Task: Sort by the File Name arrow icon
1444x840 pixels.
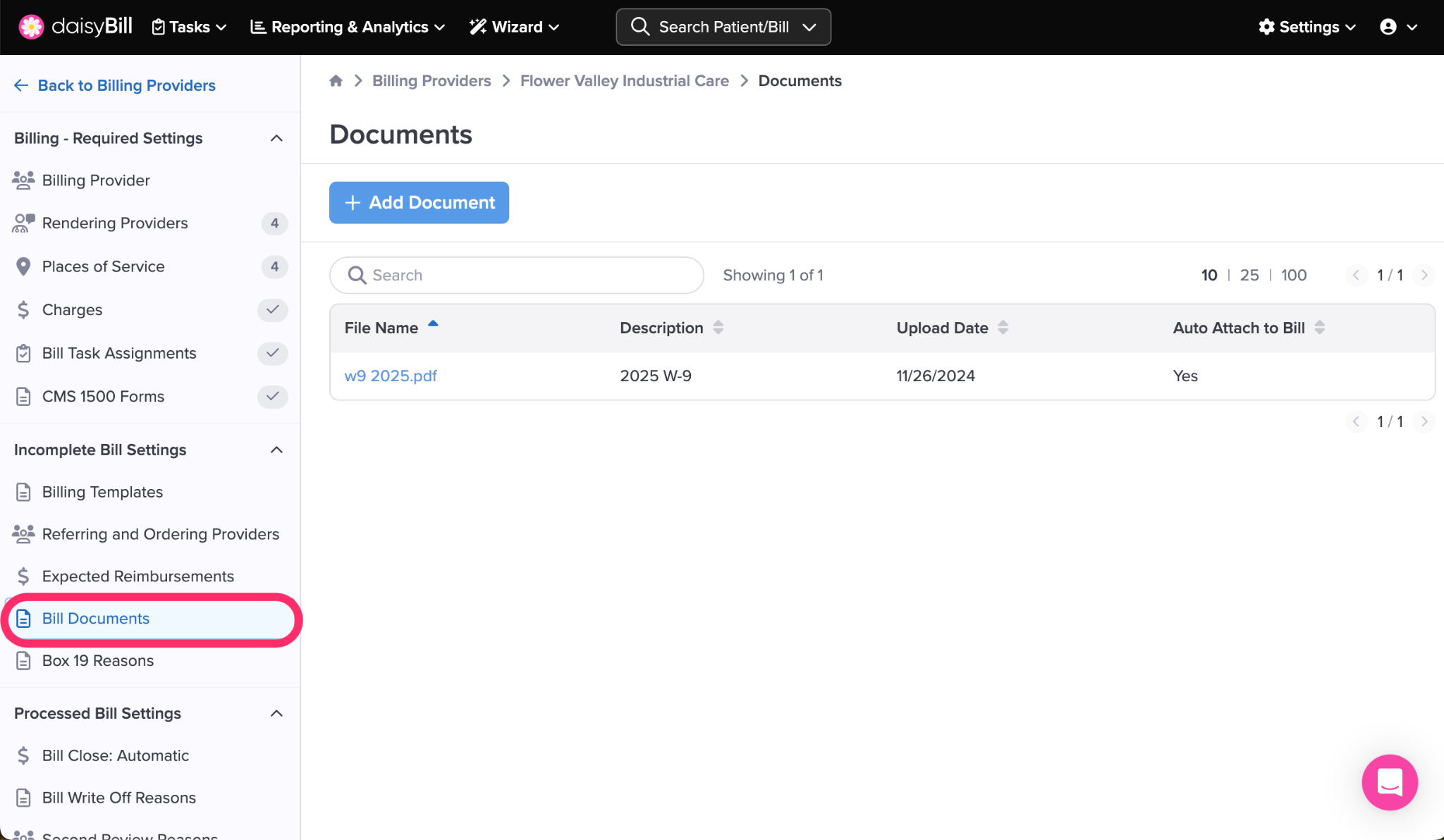Action: [x=433, y=324]
